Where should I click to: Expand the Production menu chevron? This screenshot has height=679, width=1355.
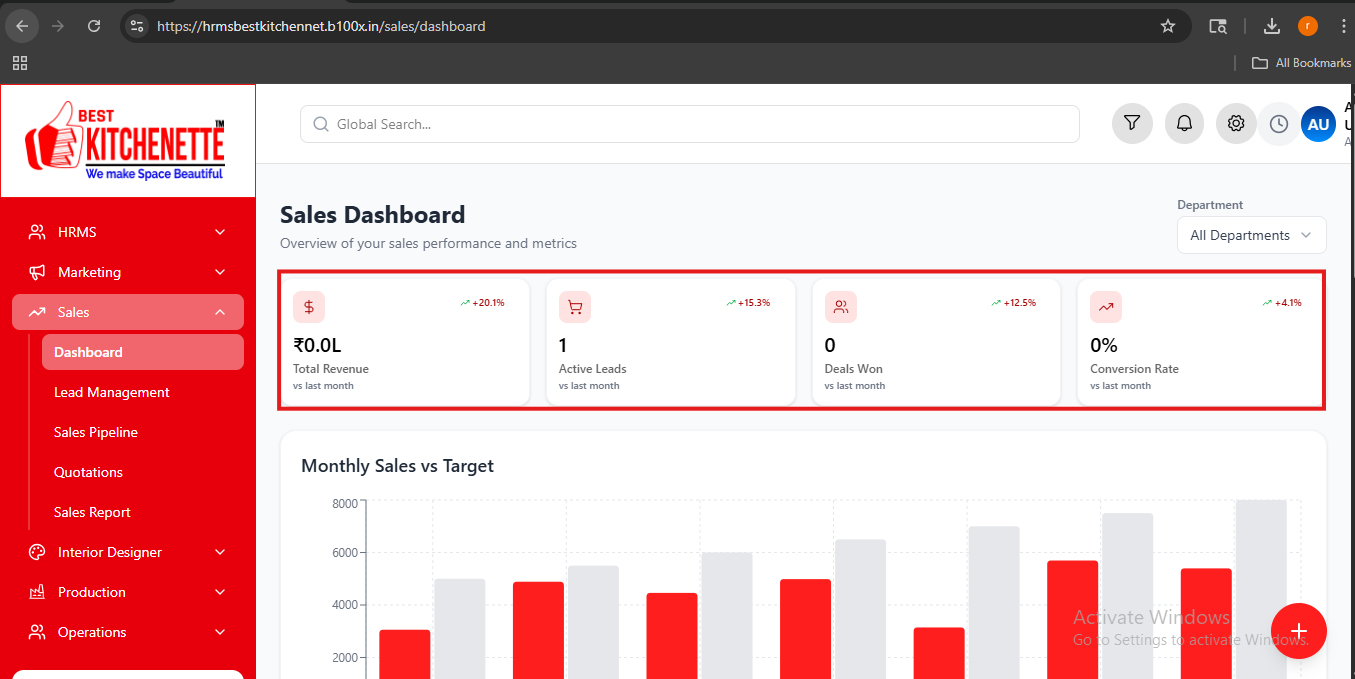tap(220, 592)
